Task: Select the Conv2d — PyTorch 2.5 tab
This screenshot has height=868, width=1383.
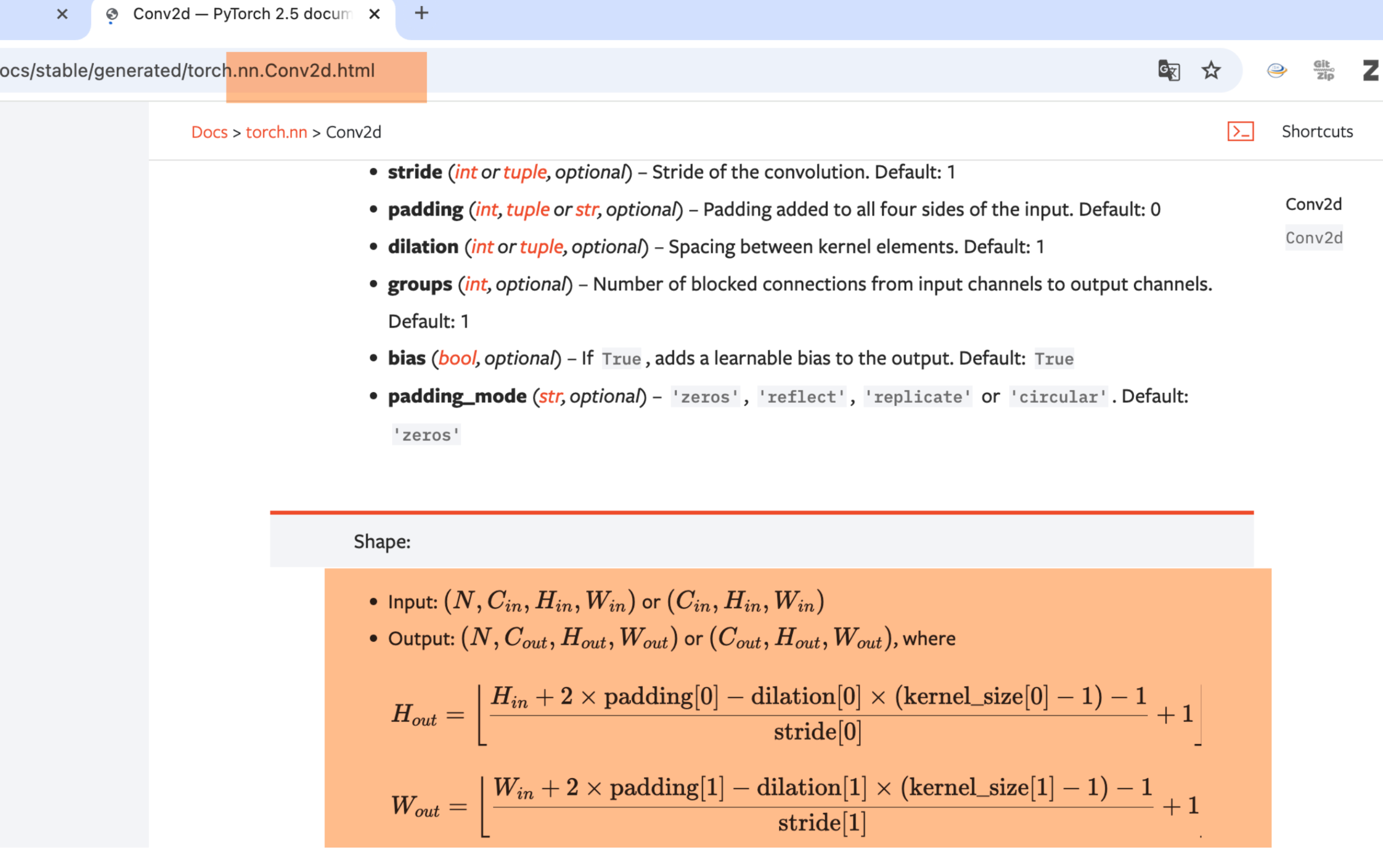Action: [243, 14]
